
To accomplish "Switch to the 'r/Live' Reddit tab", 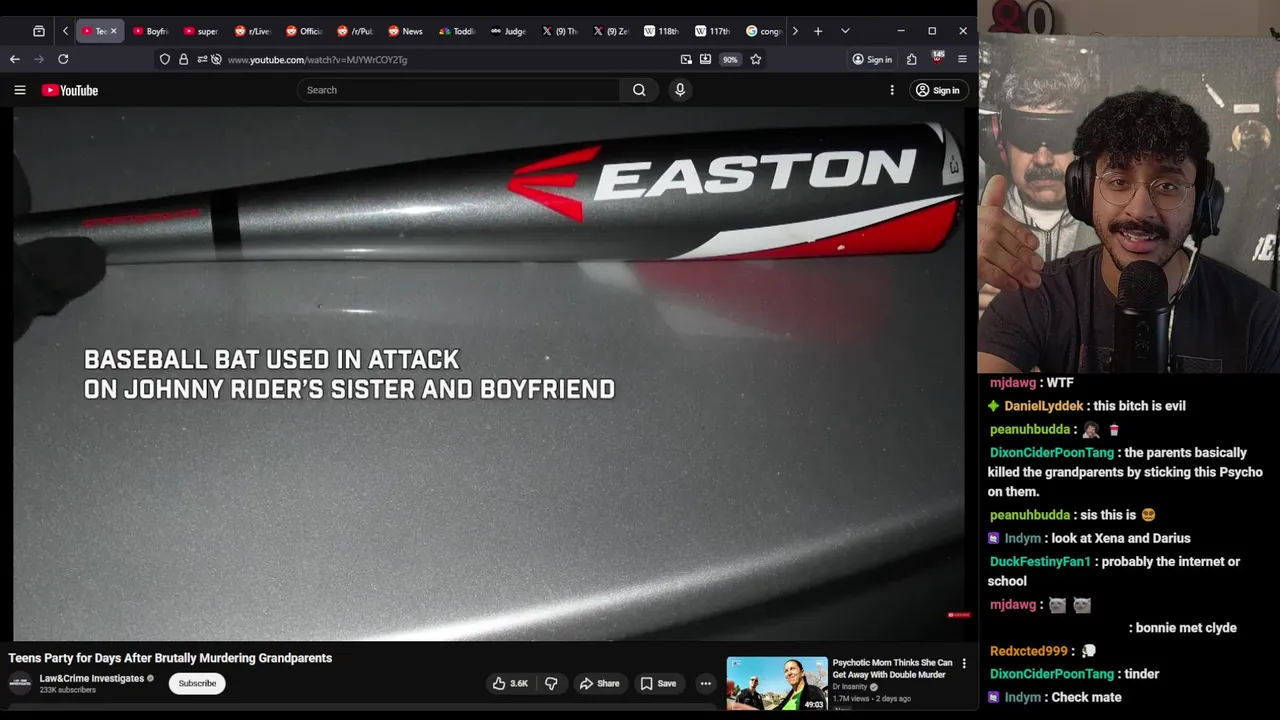I will [x=253, y=31].
